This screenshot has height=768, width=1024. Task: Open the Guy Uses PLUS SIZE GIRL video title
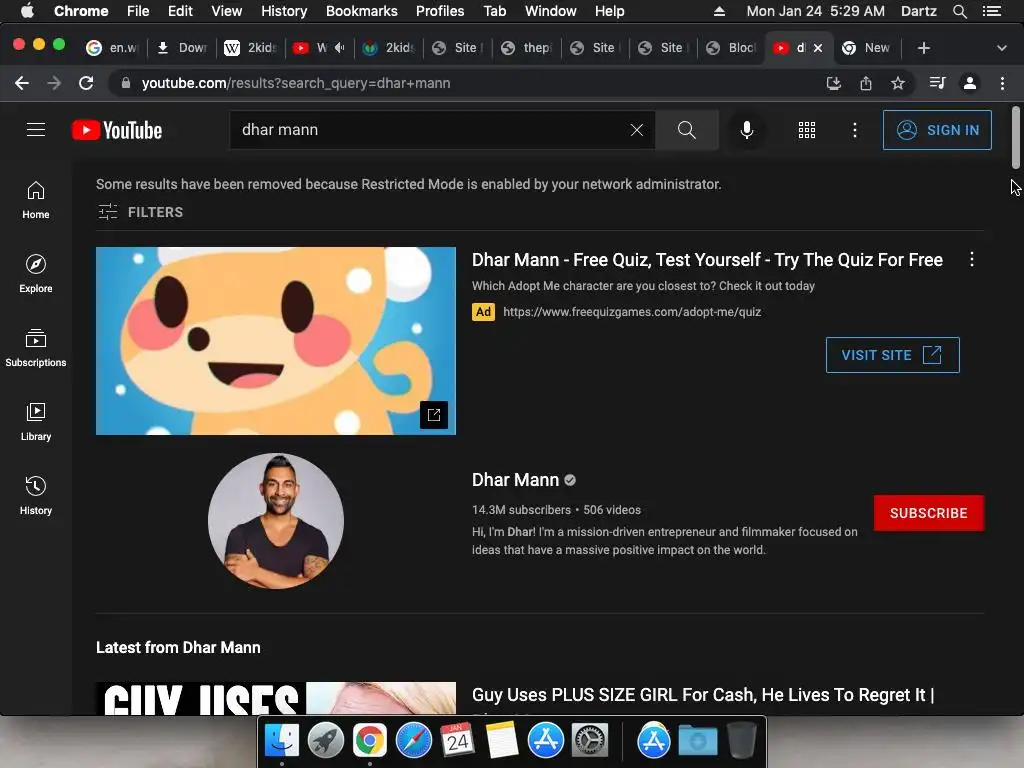[x=703, y=695]
